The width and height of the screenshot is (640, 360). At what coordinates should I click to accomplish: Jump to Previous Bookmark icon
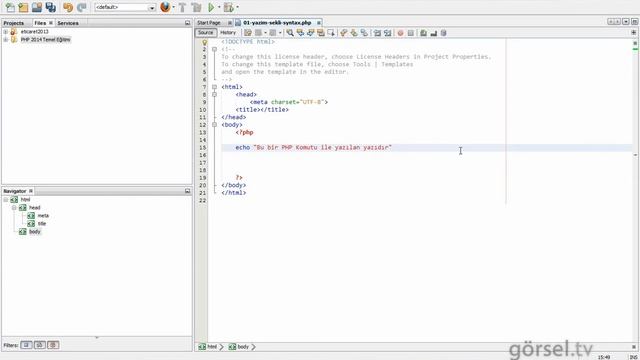[x=344, y=33]
